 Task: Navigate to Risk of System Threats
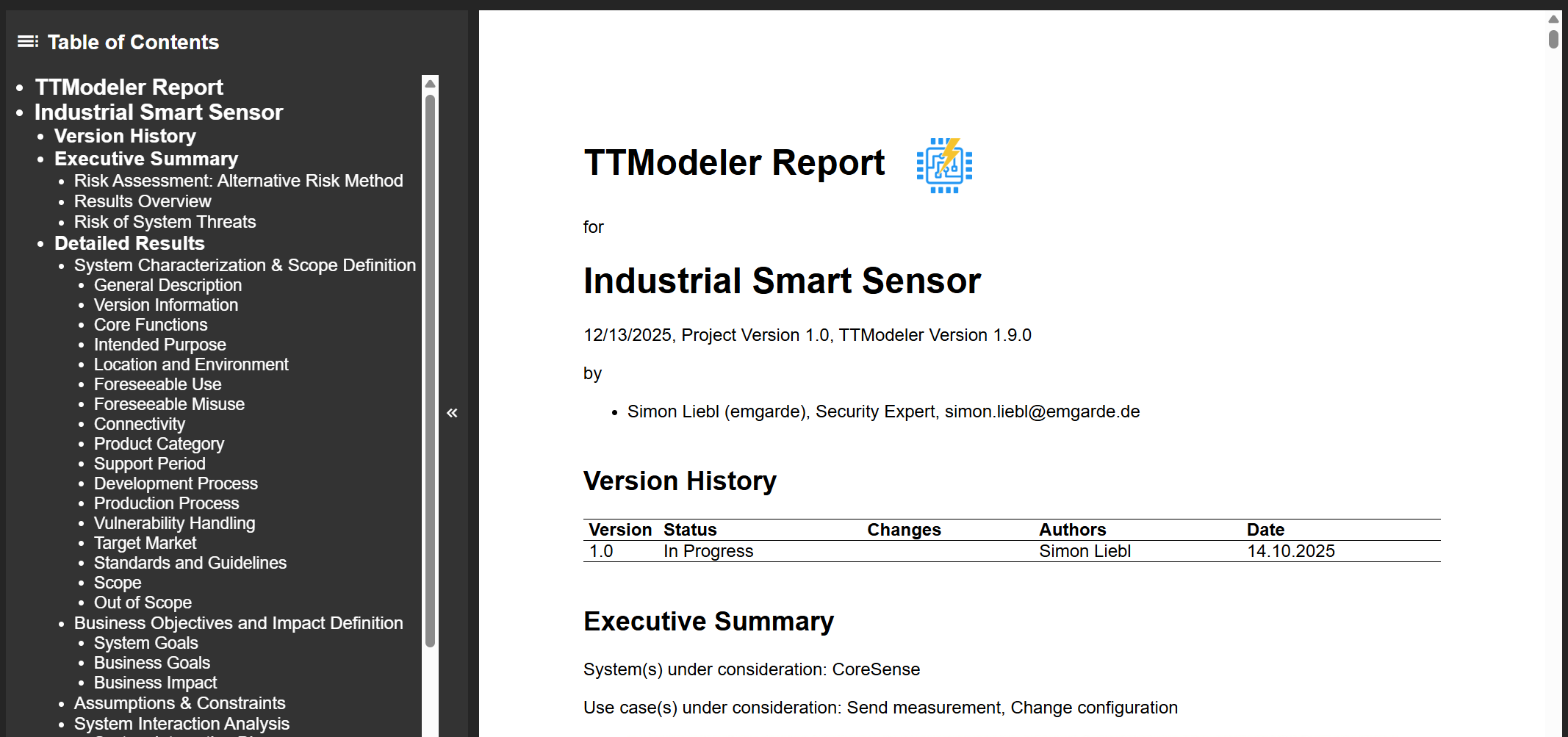click(x=165, y=222)
